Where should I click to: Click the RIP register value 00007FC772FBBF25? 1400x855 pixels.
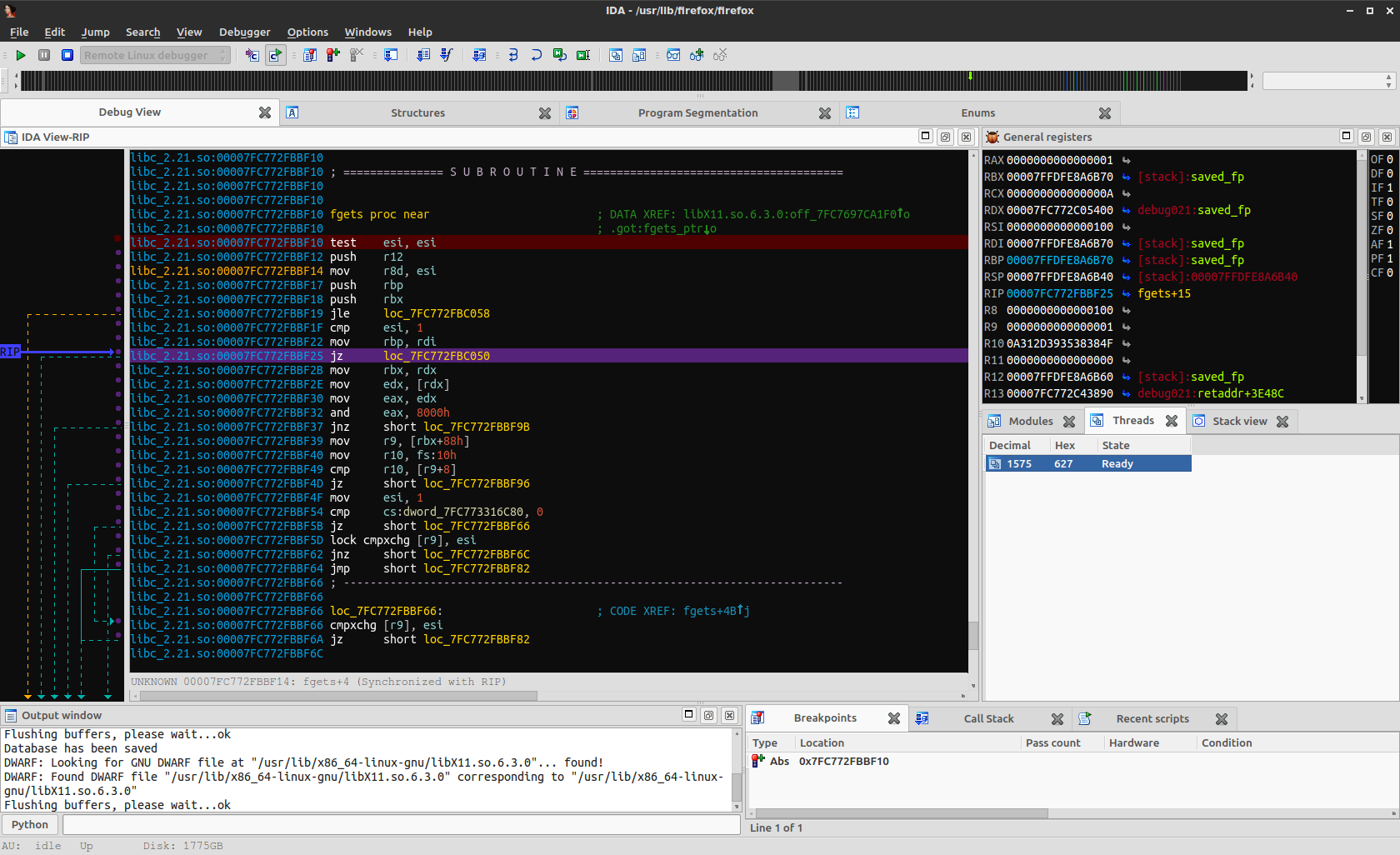[x=1059, y=293]
